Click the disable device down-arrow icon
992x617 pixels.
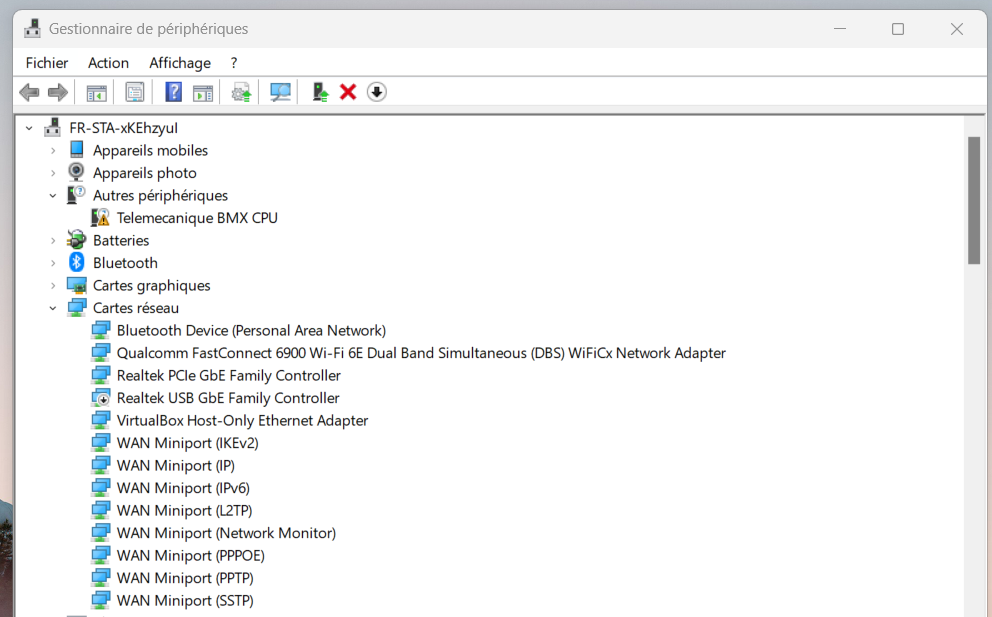pyautogui.click(x=376, y=92)
